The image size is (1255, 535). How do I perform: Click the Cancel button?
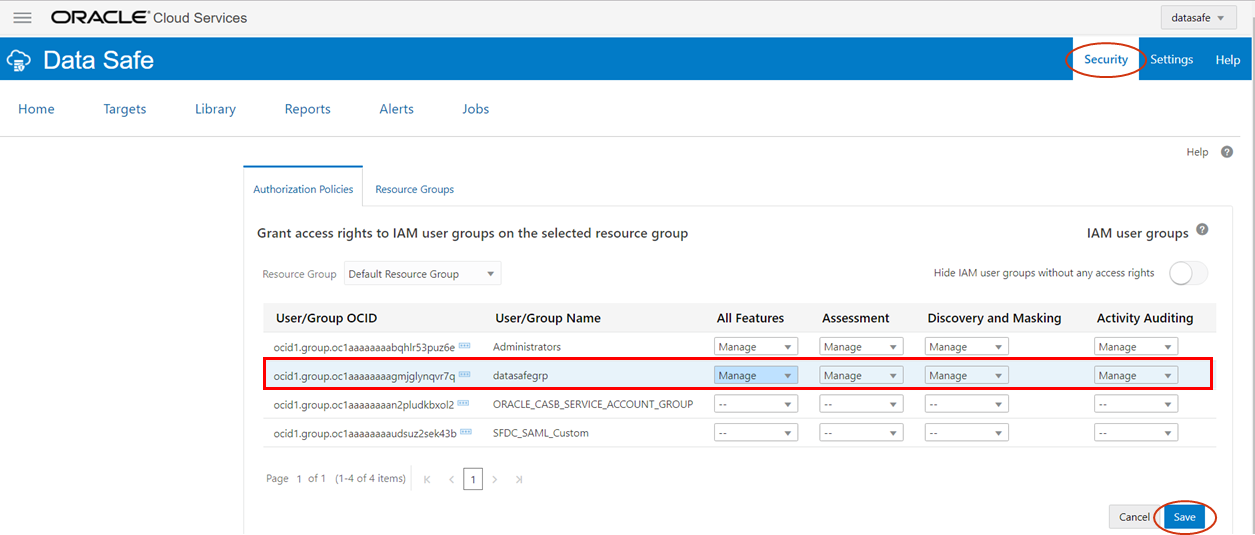[x=1134, y=517]
